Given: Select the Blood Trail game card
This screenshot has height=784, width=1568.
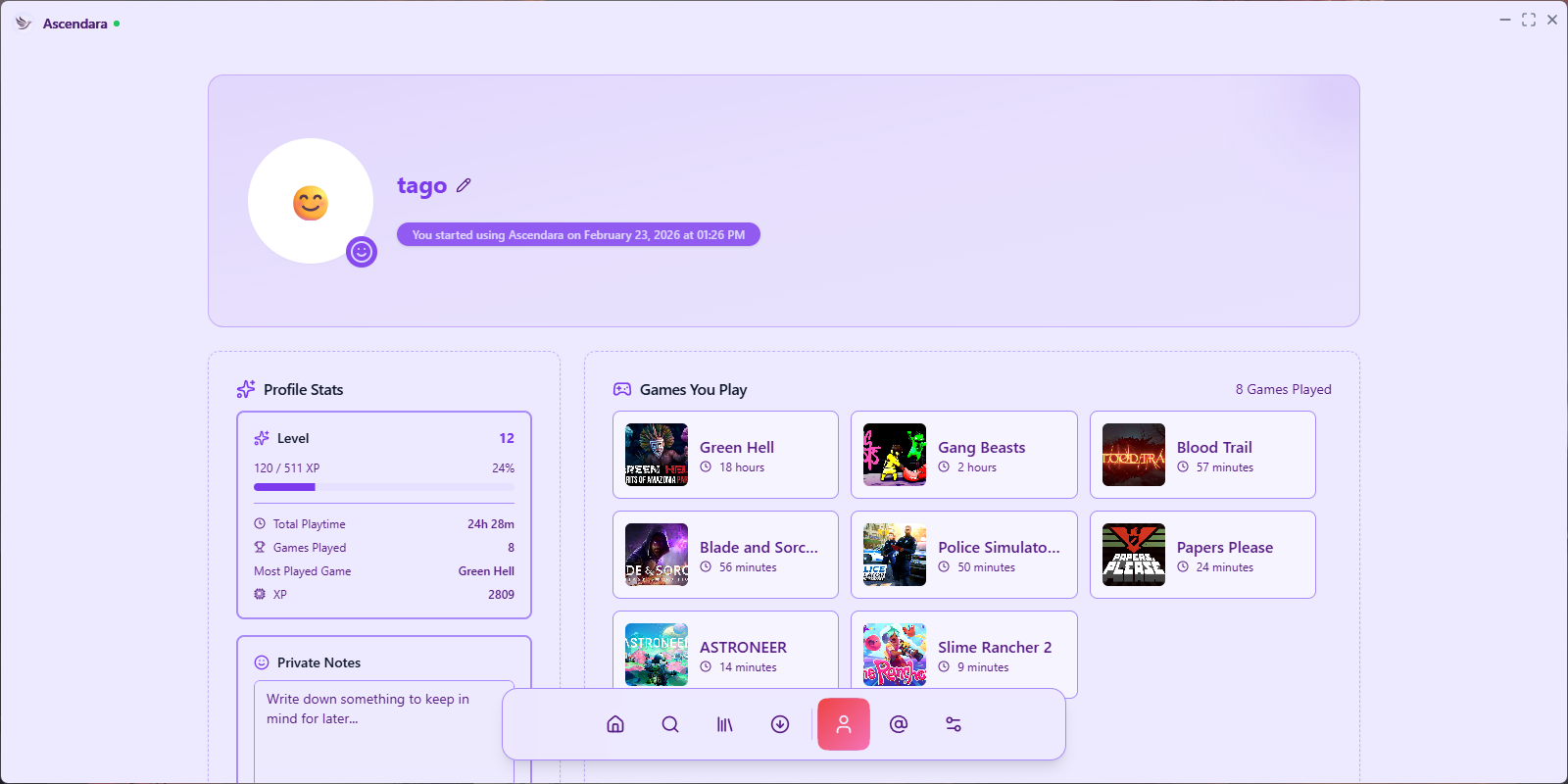Looking at the screenshot, I should (1202, 455).
